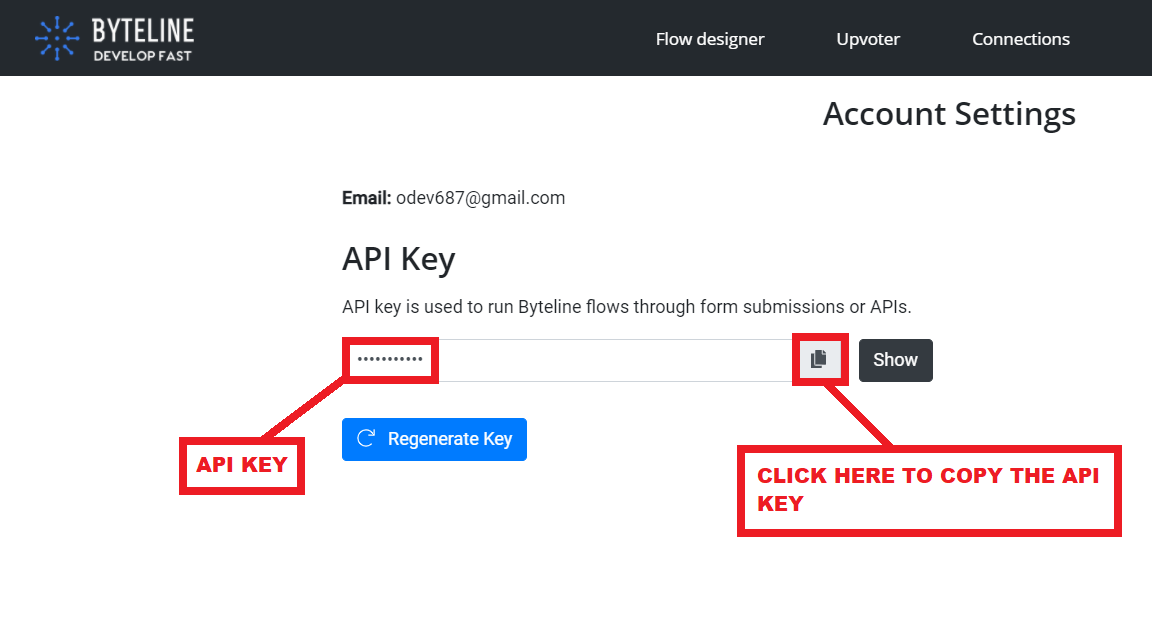The height and width of the screenshot is (630, 1152).
Task: Open the Flow designer menu
Action: pos(710,39)
